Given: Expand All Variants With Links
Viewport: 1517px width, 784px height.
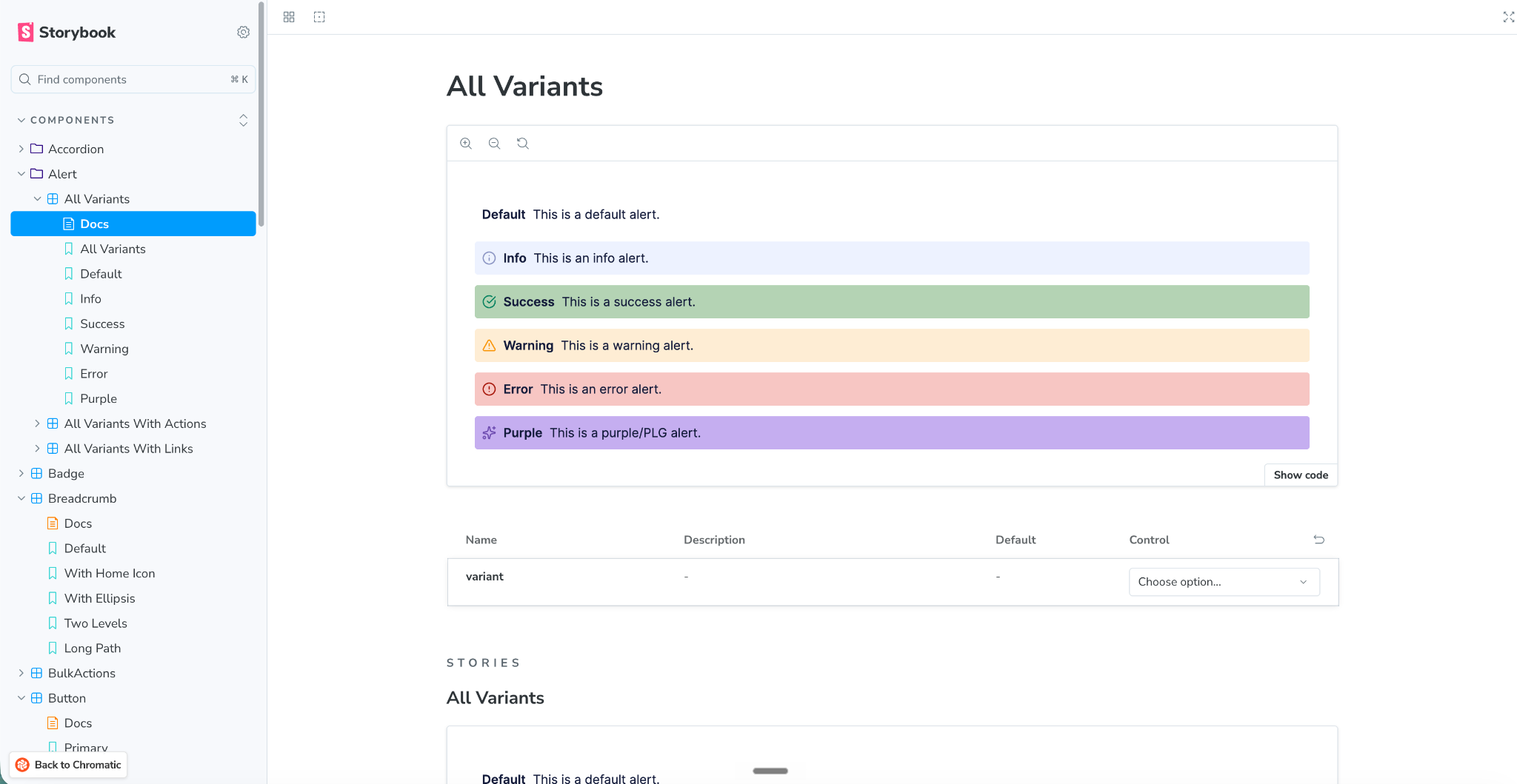Looking at the screenshot, I should click(x=38, y=449).
